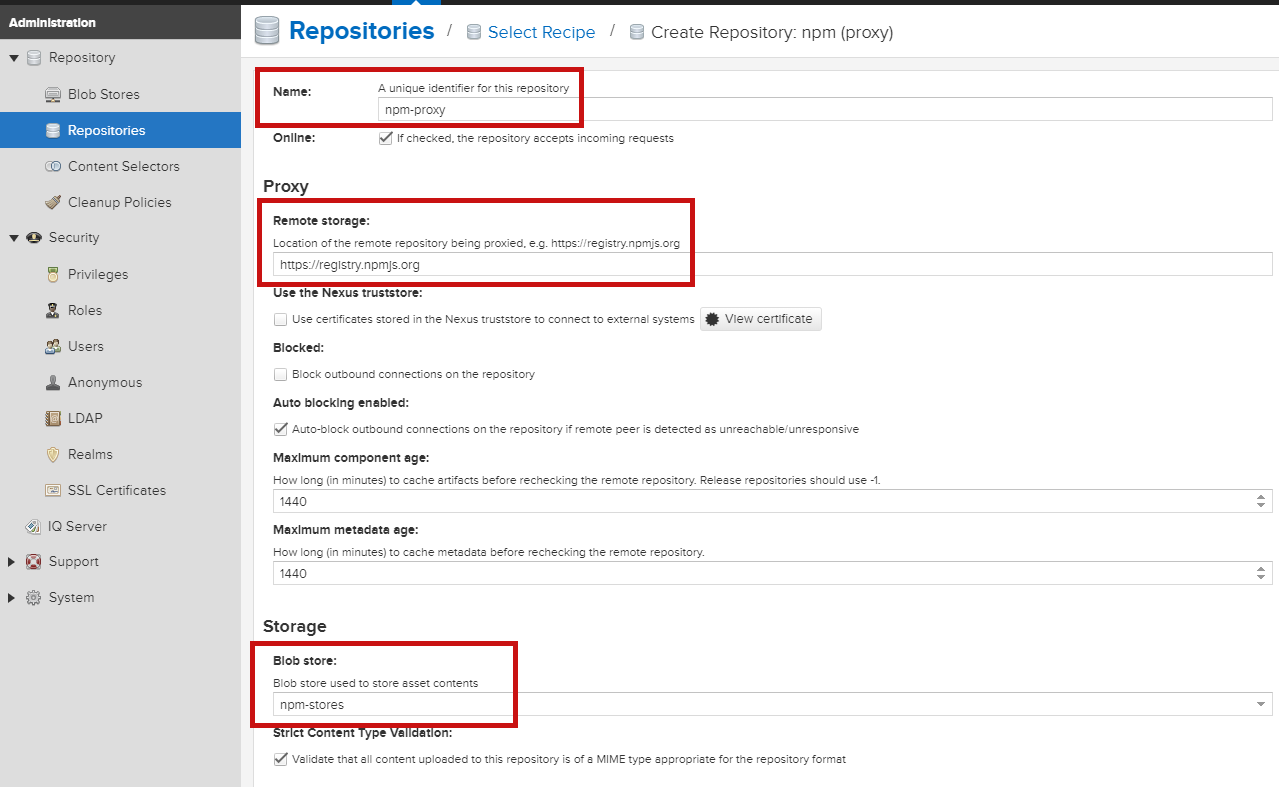
Task: Open the Blob store dropdown
Action: tap(1261, 705)
